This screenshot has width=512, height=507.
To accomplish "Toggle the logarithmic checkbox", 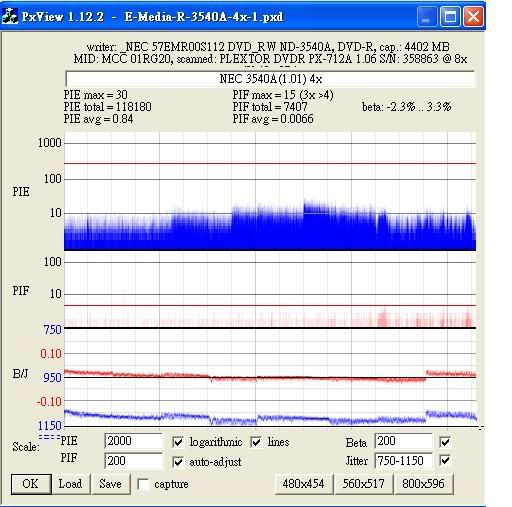I will [178, 442].
